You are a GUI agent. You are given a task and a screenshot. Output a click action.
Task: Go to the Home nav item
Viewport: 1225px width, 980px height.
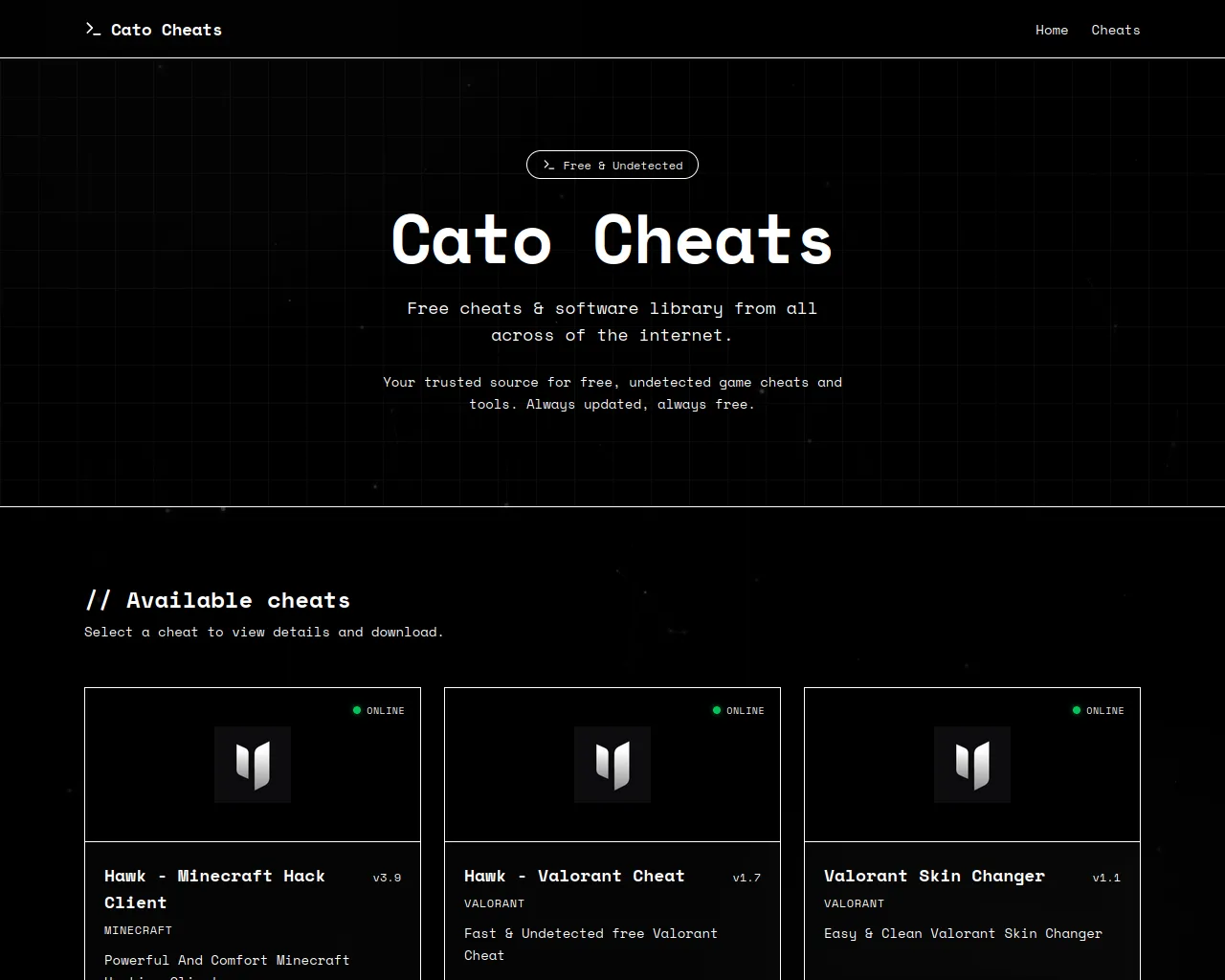coord(1052,30)
